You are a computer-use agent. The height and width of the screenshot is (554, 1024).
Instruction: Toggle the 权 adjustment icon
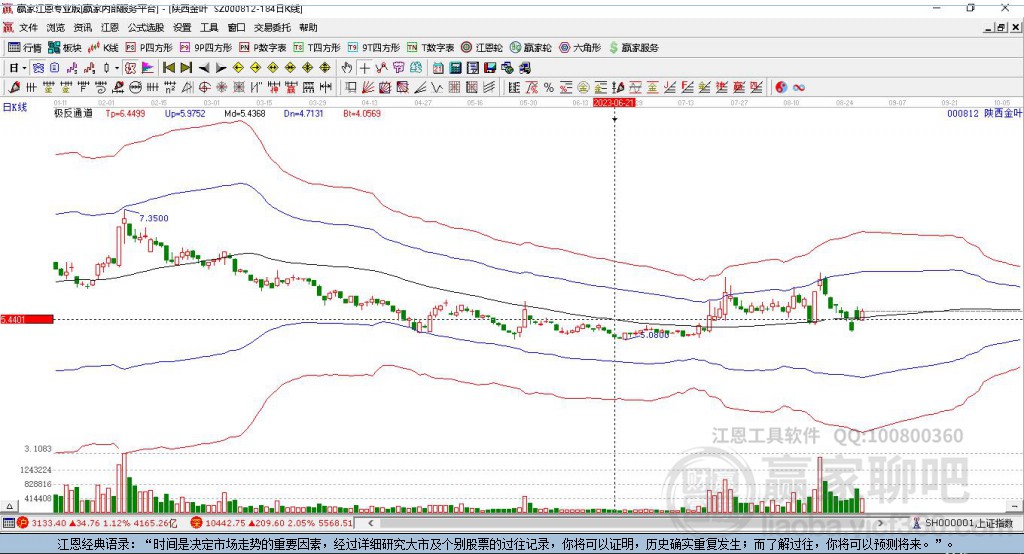[131, 68]
